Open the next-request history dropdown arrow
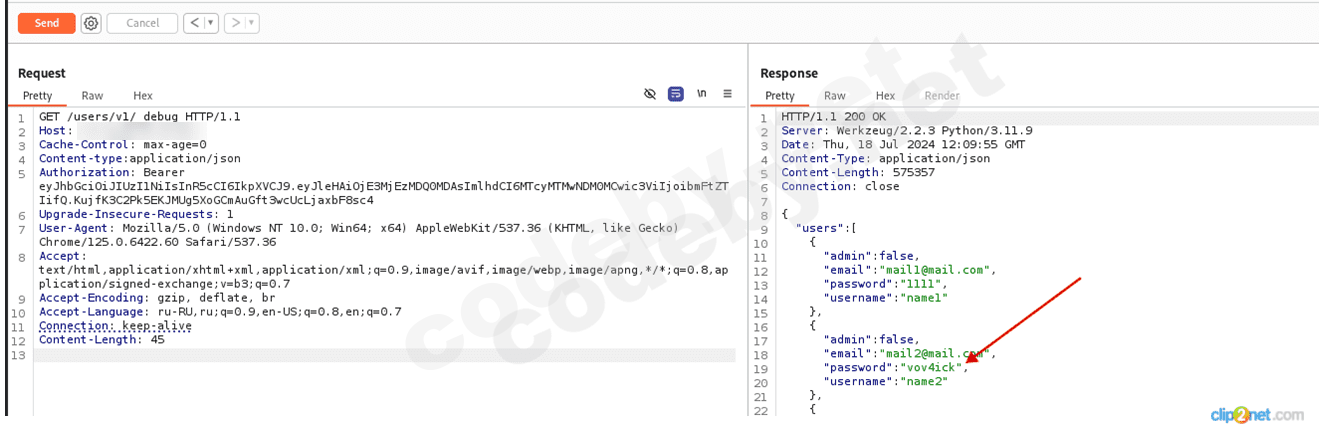 252,23
